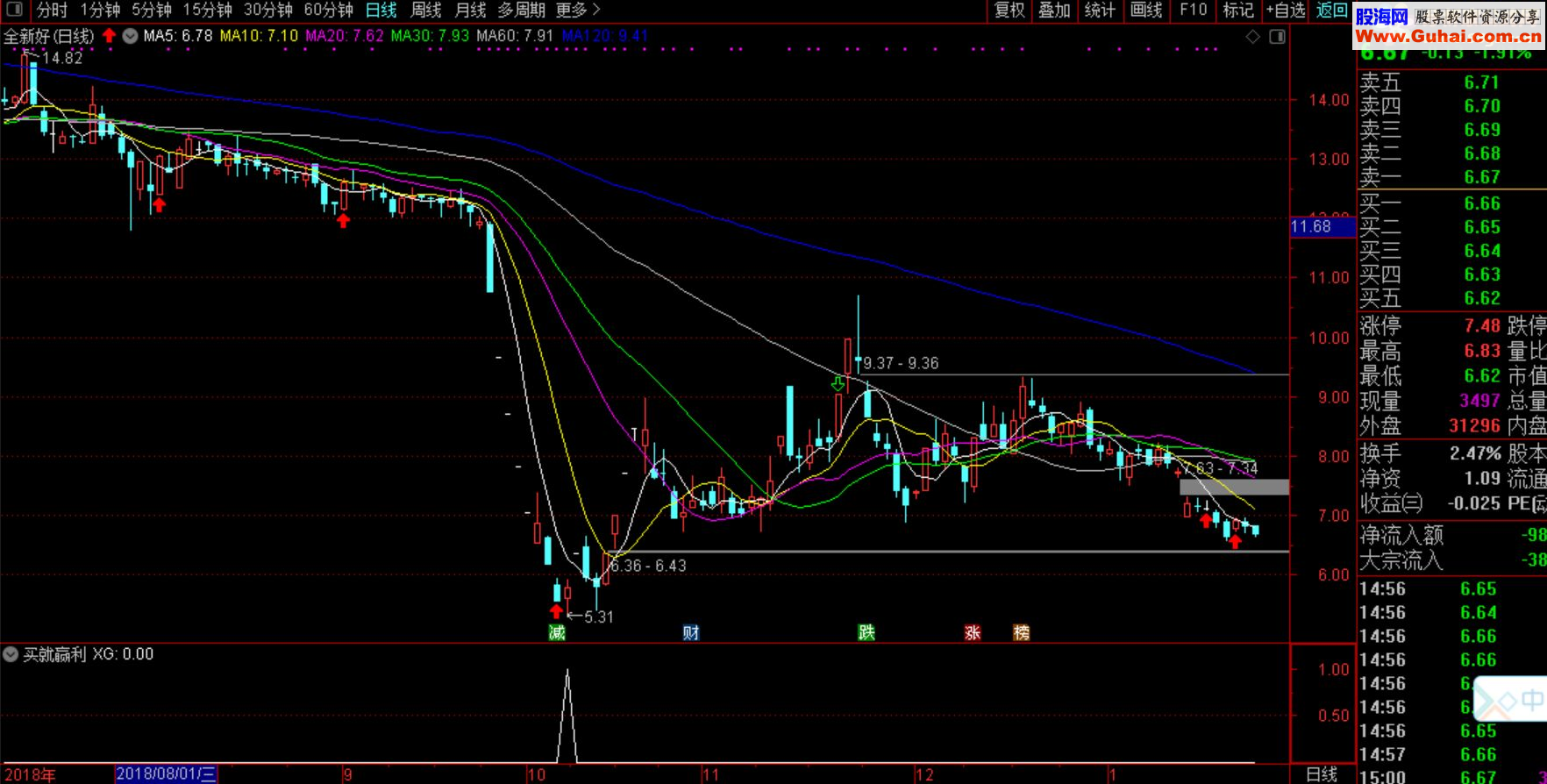Click the 涨停 value 7.48
The image size is (1547, 784).
point(1481,326)
